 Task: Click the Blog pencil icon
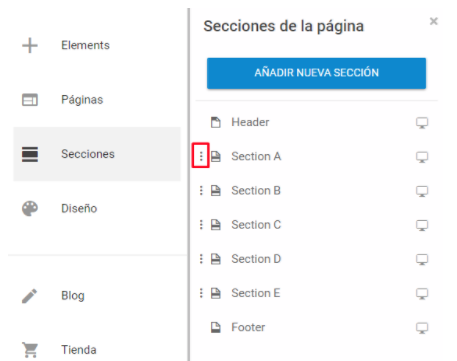(x=29, y=296)
